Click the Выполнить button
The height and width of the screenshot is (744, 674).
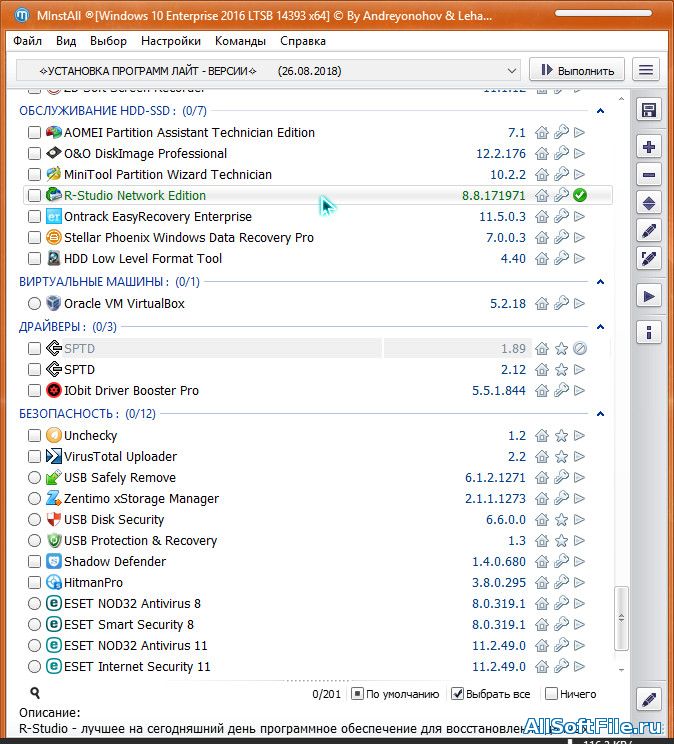coord(577,70)
